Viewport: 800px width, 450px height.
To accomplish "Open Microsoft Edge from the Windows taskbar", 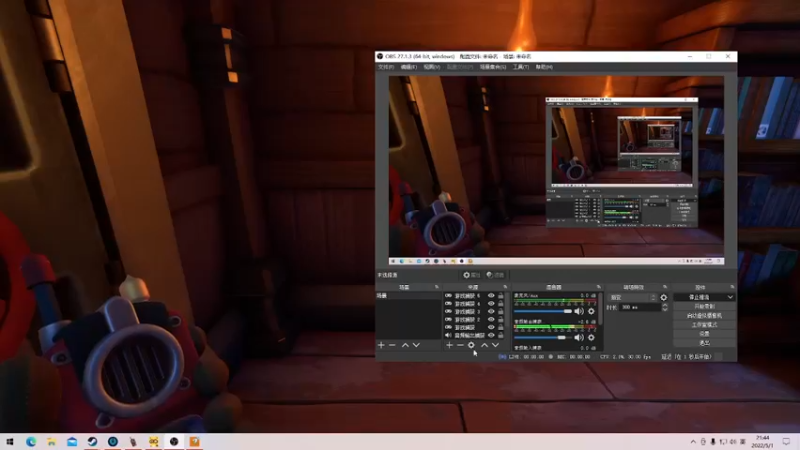I will 31,441.
